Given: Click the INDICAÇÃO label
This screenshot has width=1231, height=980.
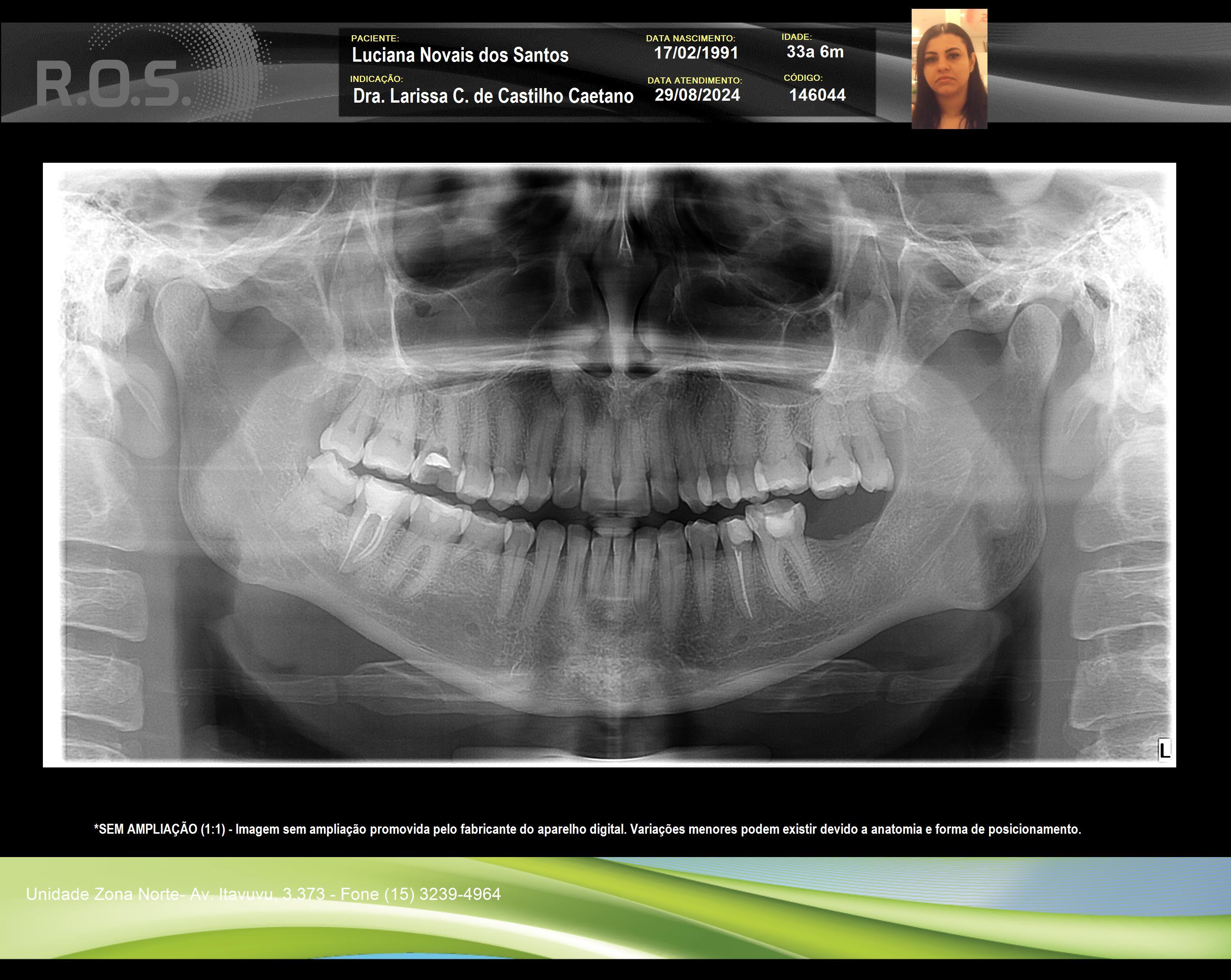Looking at the screenshot, I should pyautogui.click(x=376, y=79).
